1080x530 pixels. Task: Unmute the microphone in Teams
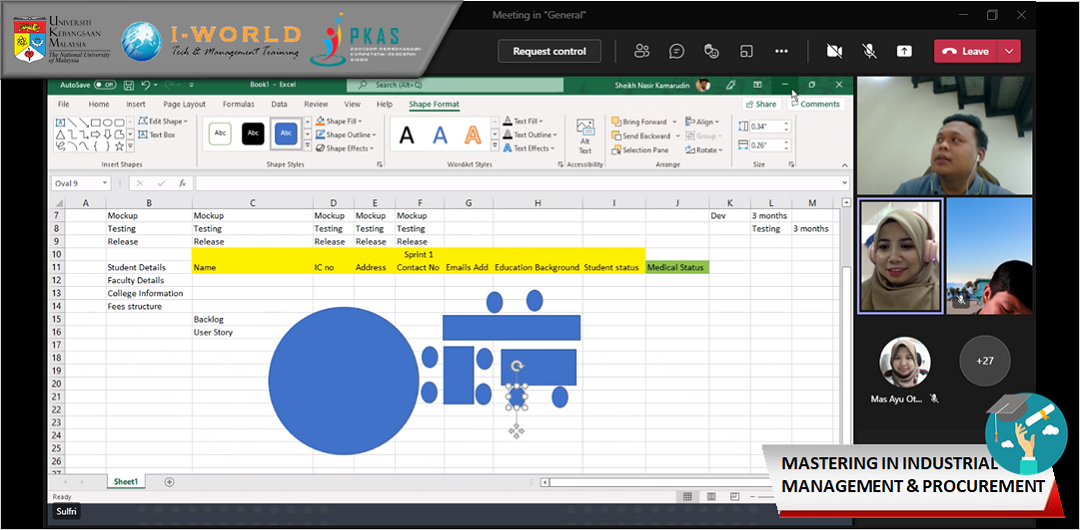point(869,51)
